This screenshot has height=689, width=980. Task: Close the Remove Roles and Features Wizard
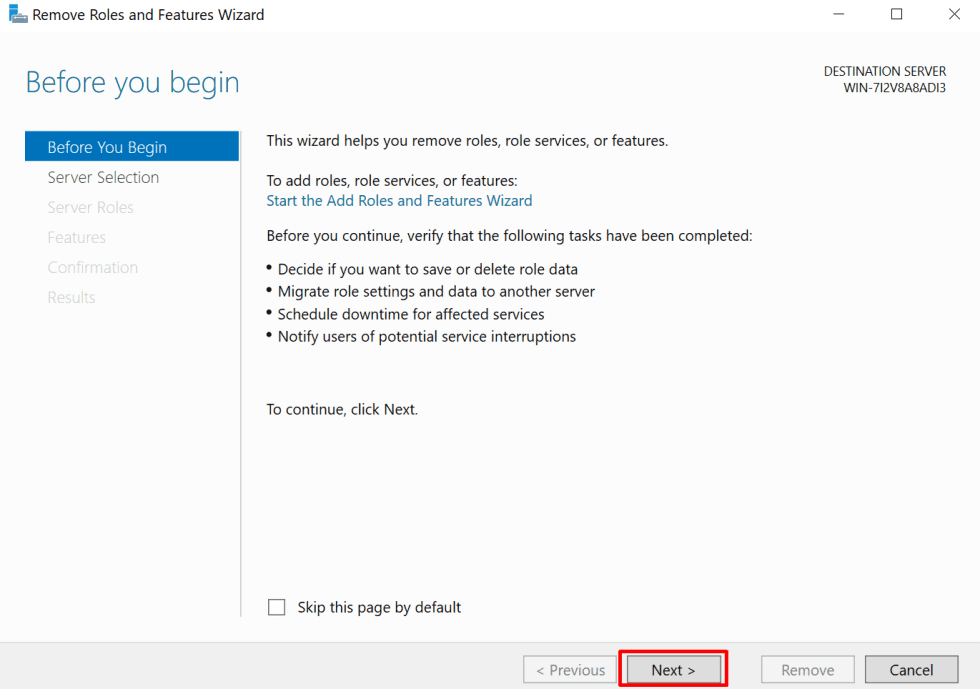pos(954,14)
